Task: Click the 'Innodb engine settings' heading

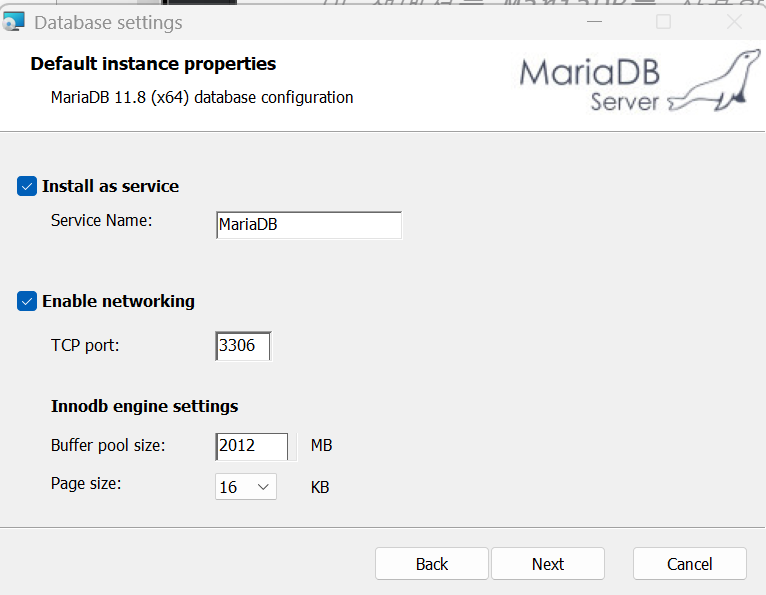Action: pyautogui.click(x=145, y=406)
